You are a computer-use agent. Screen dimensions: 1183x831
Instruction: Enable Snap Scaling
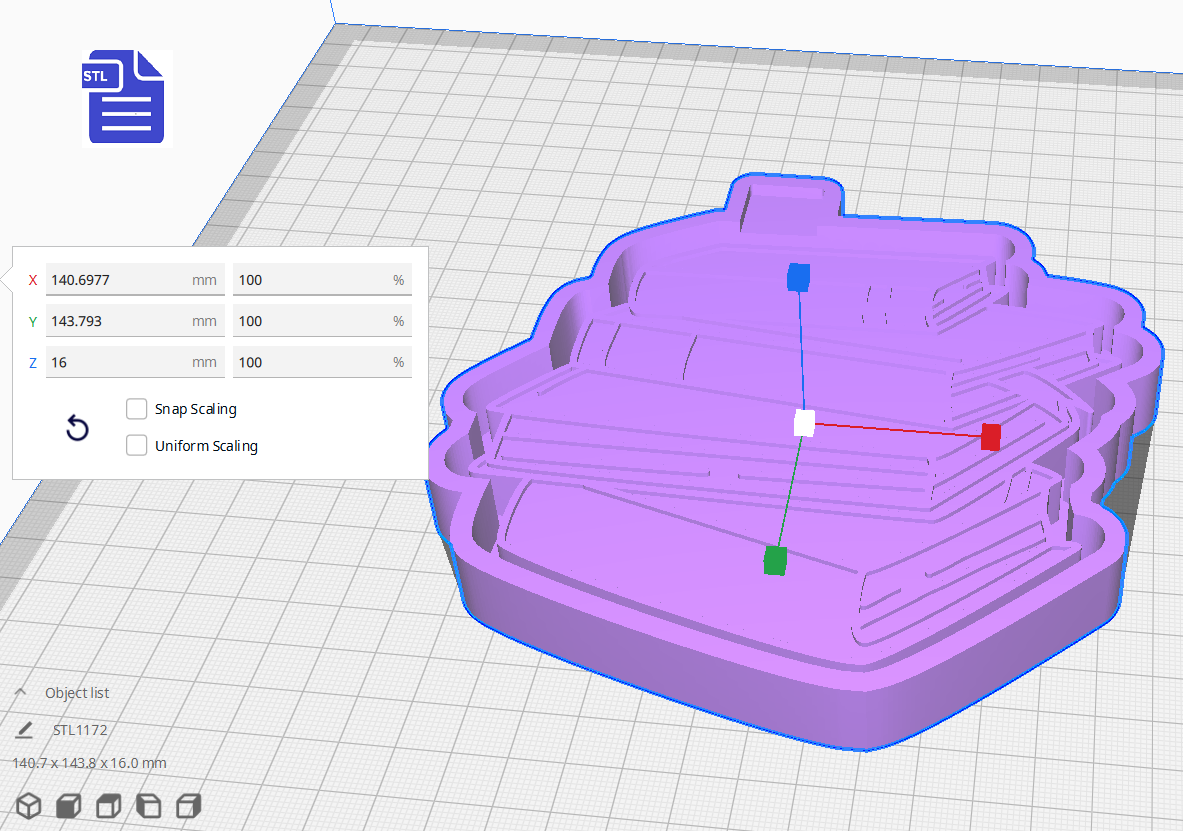click(x=136, y=408)
